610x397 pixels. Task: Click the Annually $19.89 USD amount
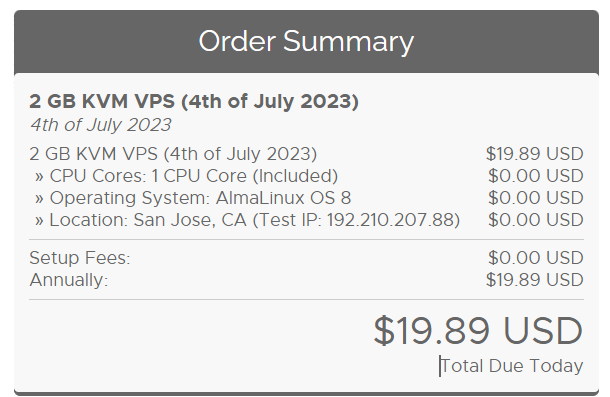click(x=535, y=280)
